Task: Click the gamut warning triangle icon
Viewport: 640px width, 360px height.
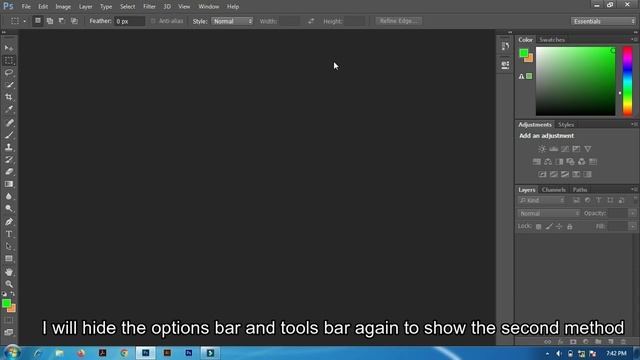Action: (x=521, y=76)
